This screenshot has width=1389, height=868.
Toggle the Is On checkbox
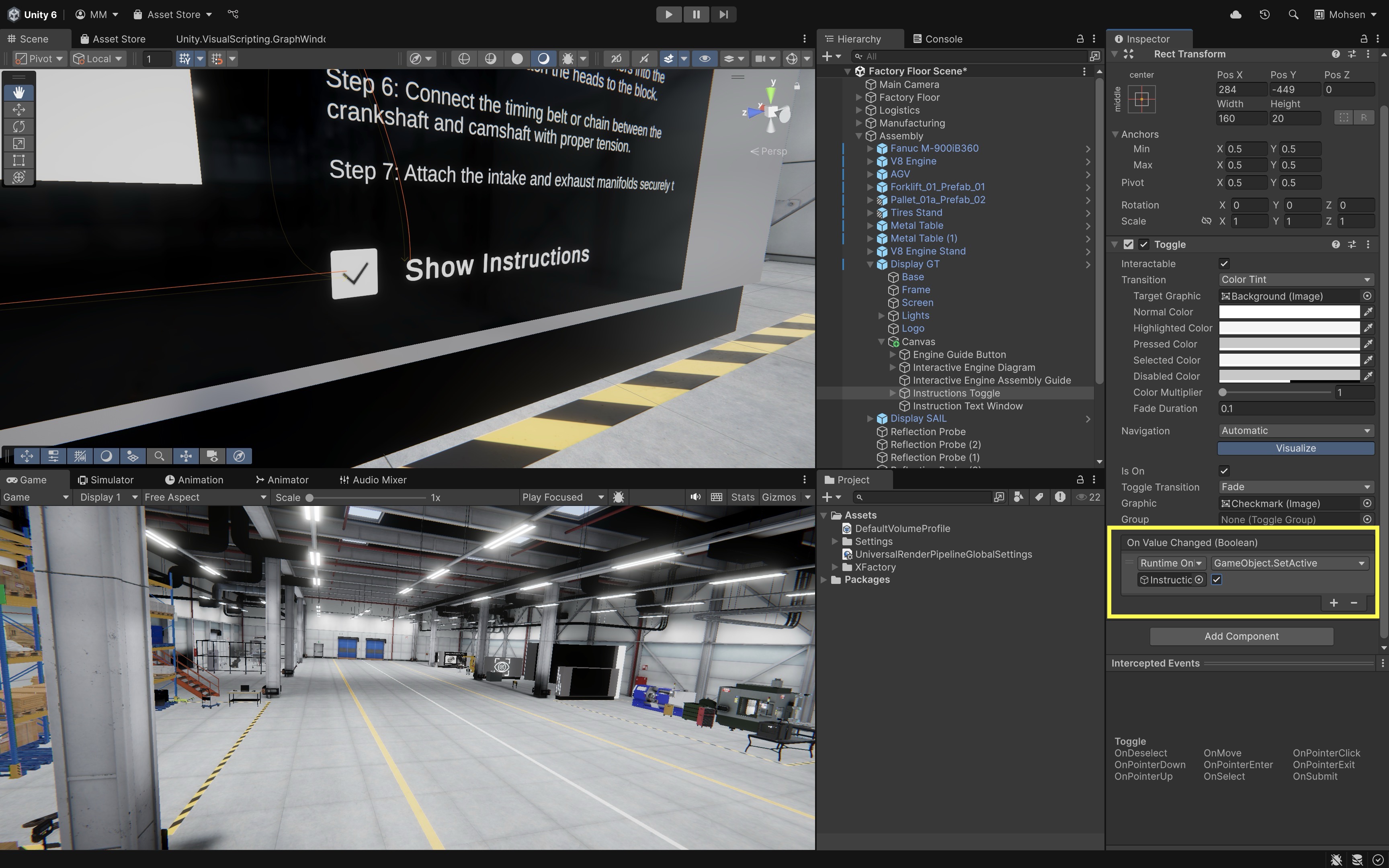point(1224,471)
